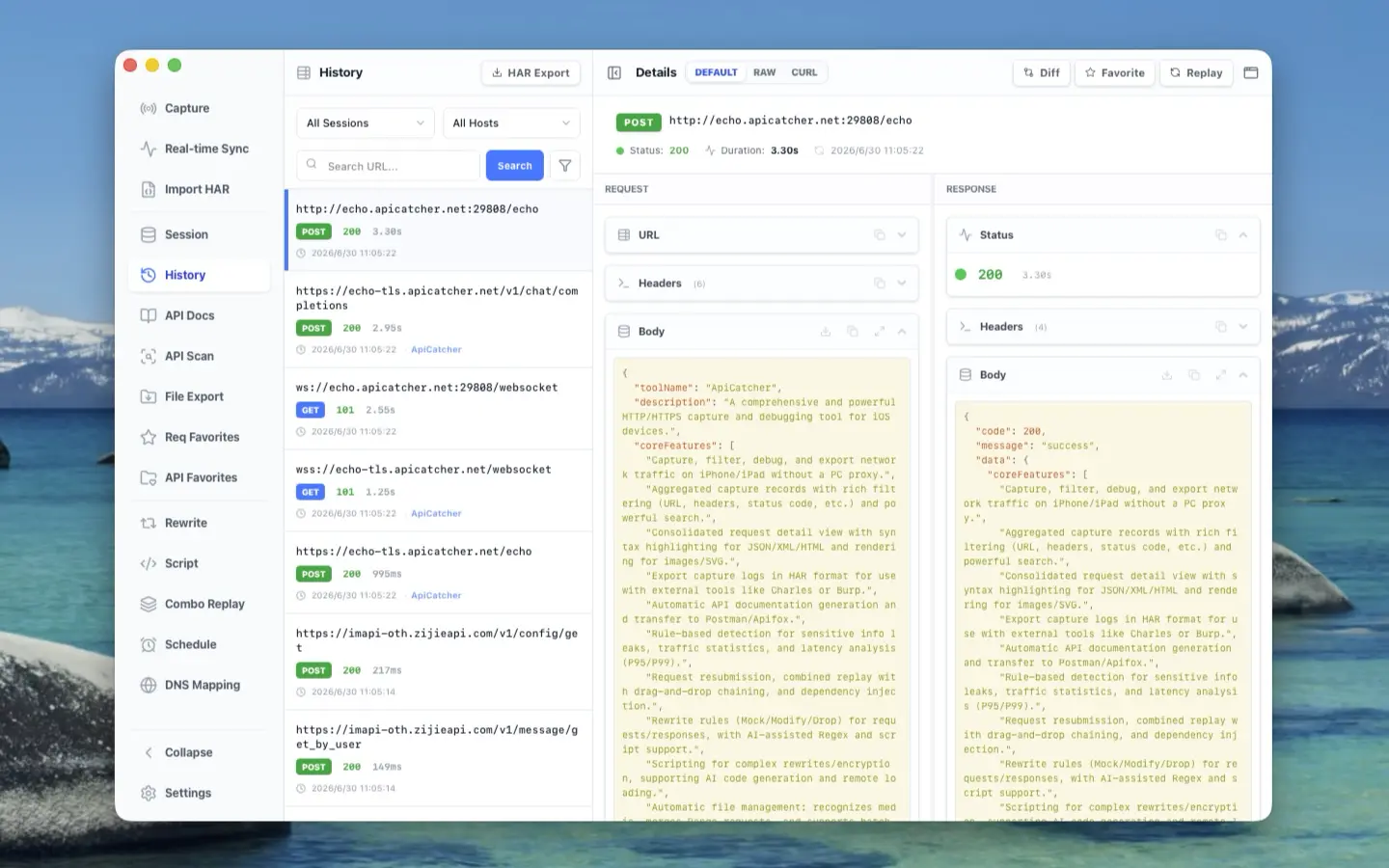The height and width of the screenshot is (868, 1389).
Task: Click the request body JSON code area
Action: (x=762, y=589)
